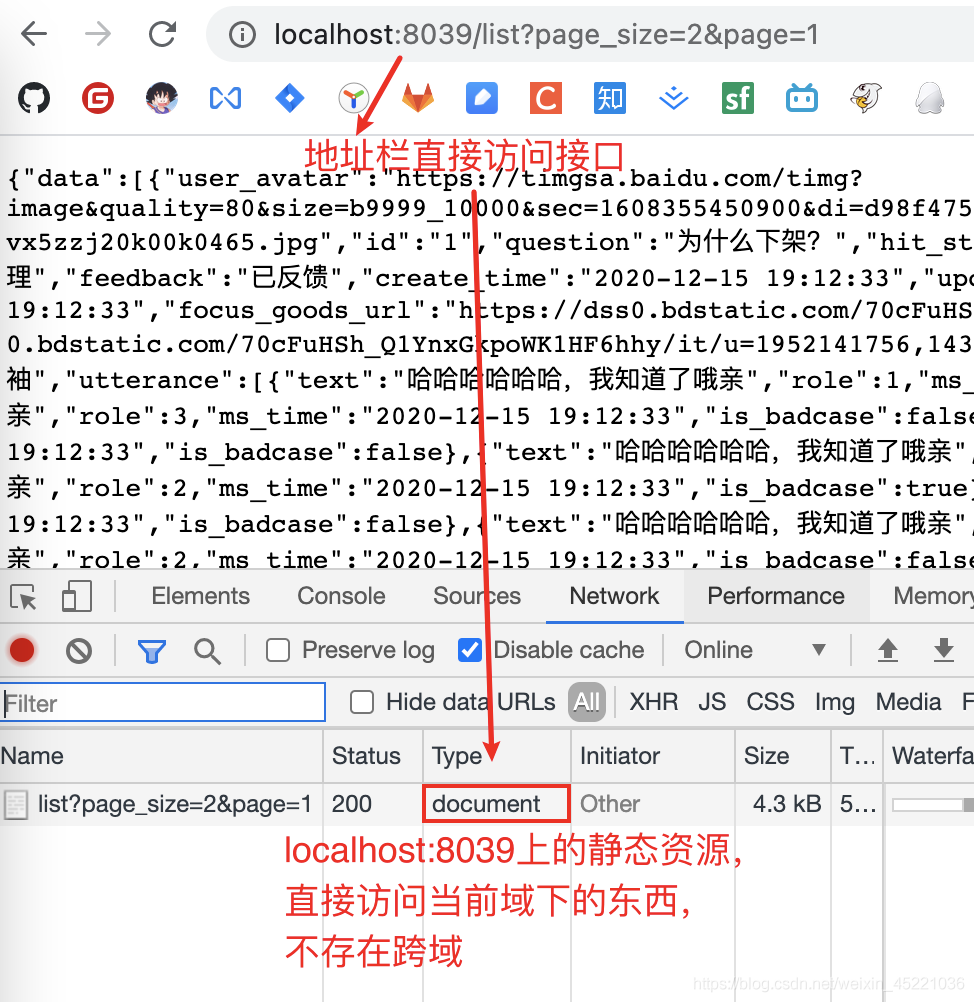Stop recording network log
The width and height of the screenshot is (974, 1002).
pos(22,651)
